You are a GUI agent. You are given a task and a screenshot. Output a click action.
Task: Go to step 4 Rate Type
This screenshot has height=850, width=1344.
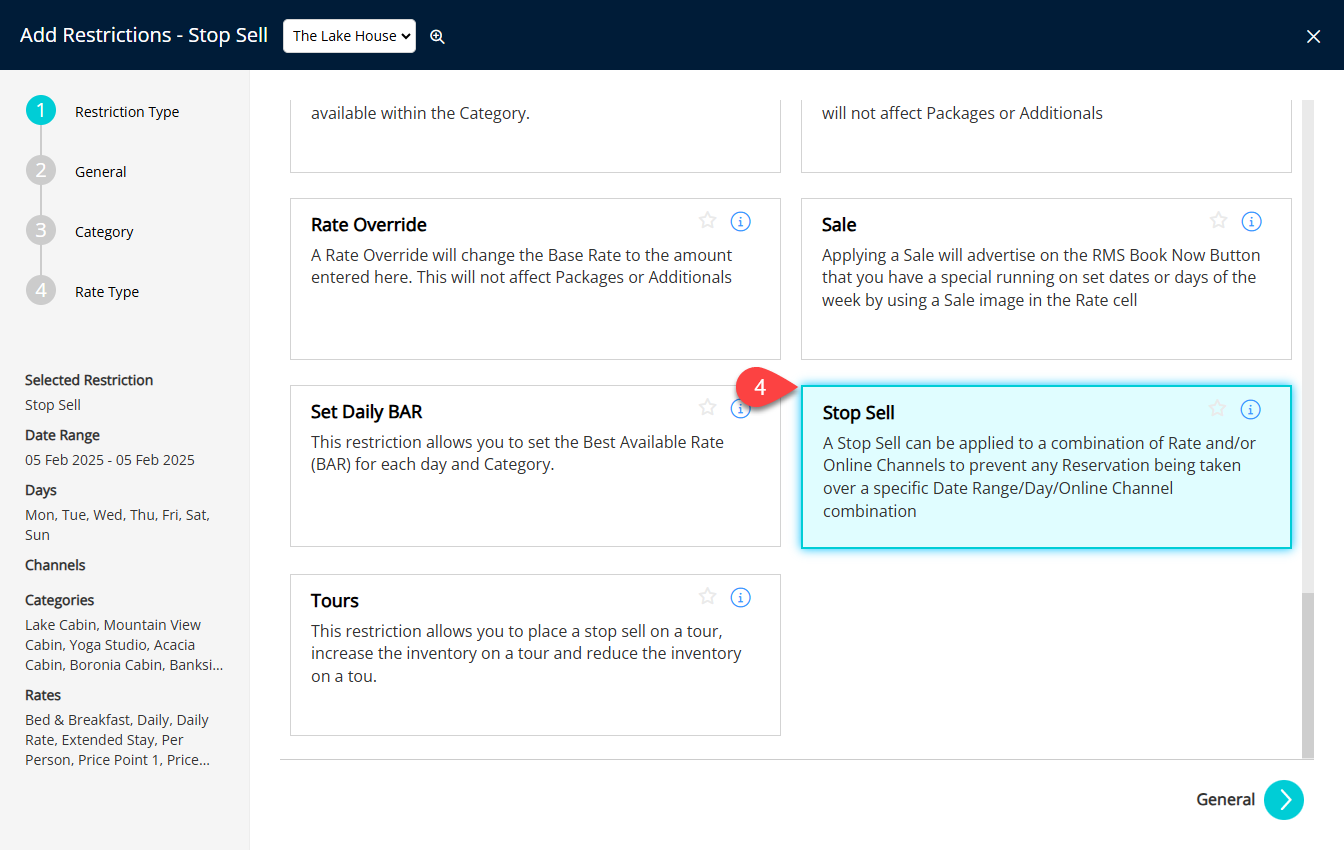click(x=83, y=291)
